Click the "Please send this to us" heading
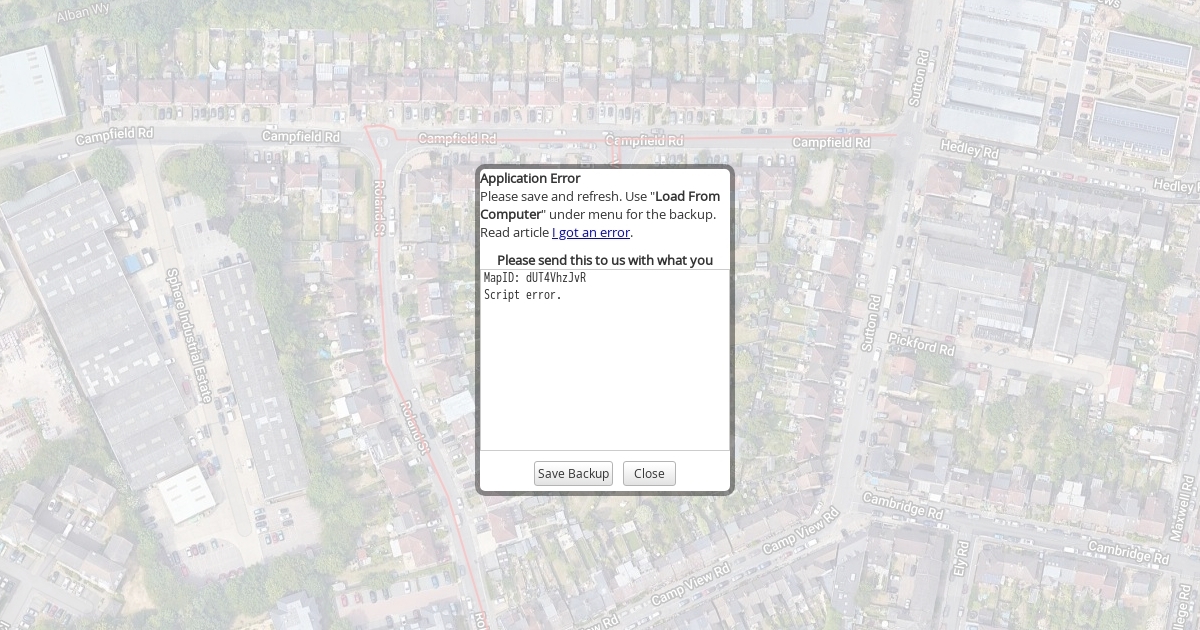 605,260
